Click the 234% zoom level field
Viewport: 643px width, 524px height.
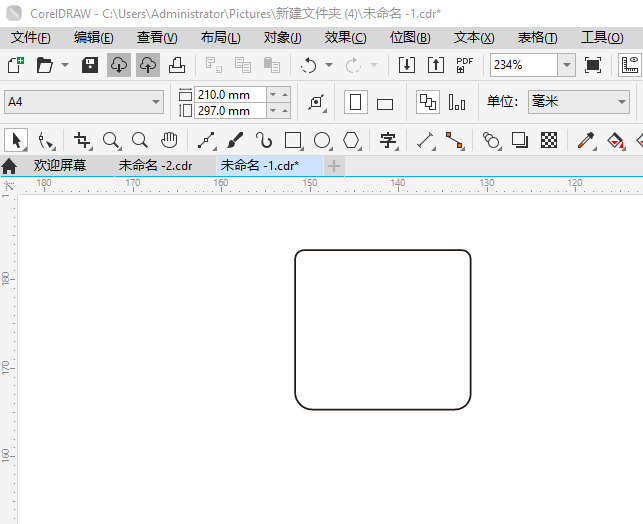point(524,65)
